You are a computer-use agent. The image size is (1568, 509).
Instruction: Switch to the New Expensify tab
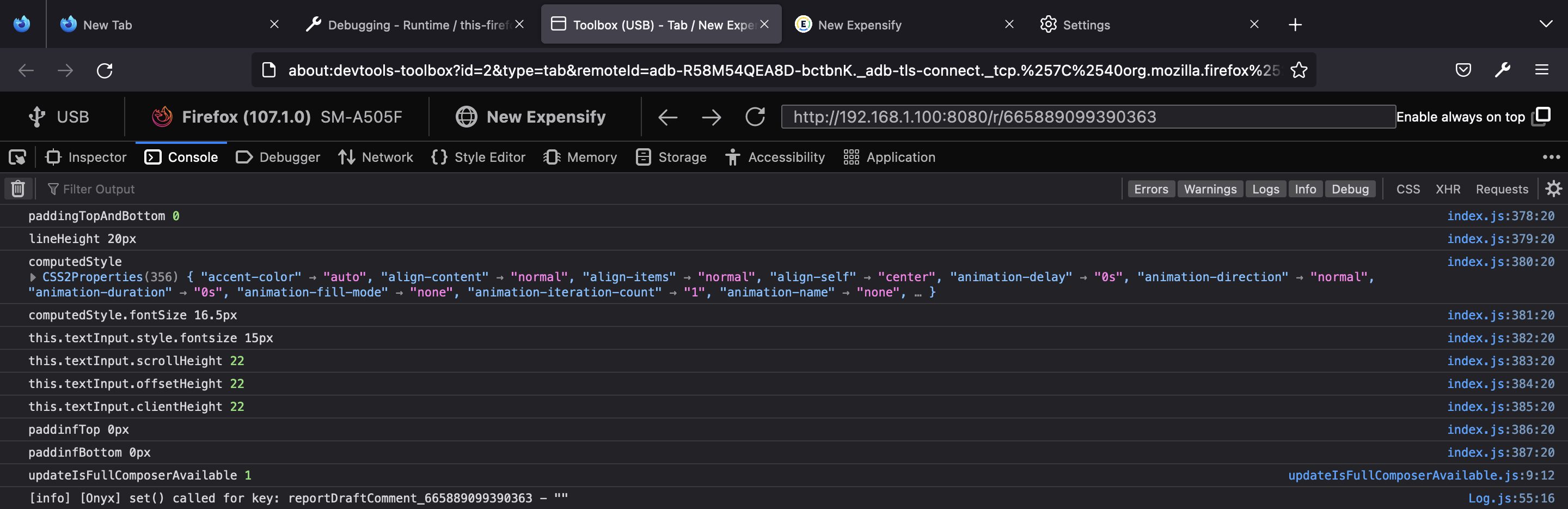point(860,25)
